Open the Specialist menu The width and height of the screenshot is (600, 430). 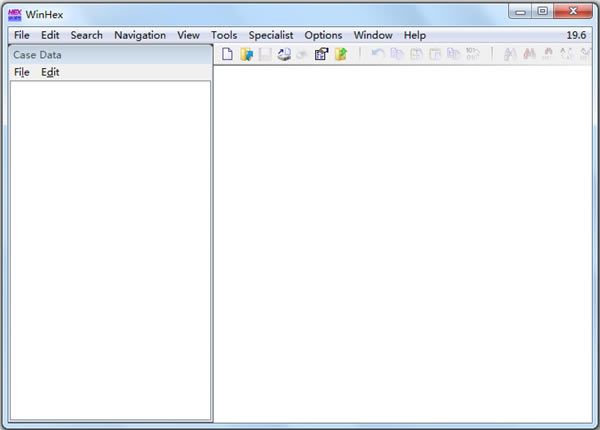click(271, 35)
